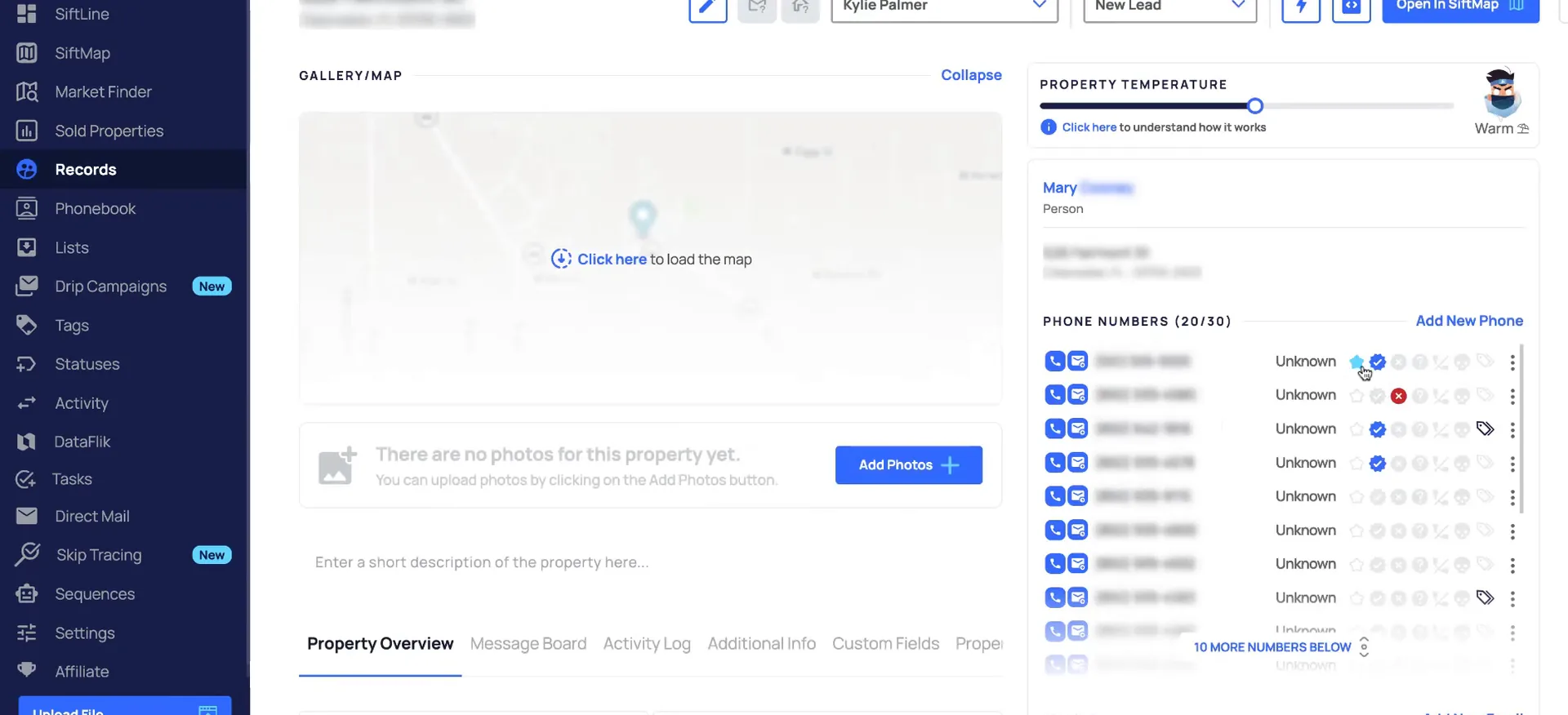Screen dimensions: 1568x715
Task: Go to Market Finder
Action: pos(103,91)
